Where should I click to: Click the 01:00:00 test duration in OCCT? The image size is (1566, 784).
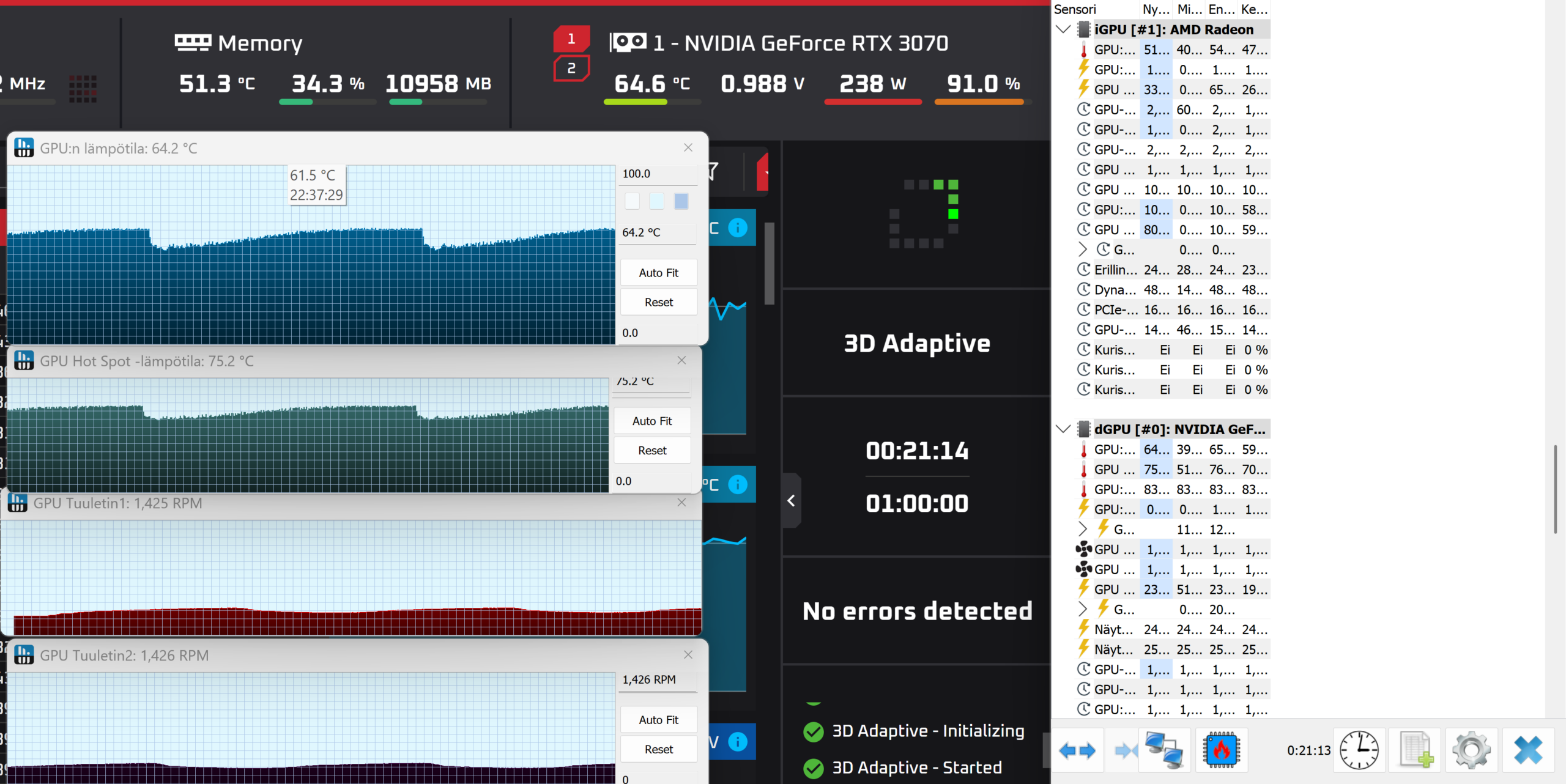[x=918, y=504]
